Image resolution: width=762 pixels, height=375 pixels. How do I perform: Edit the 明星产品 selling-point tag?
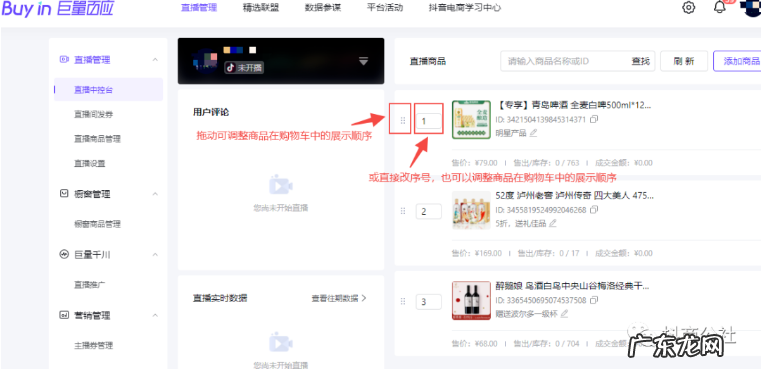coord(534,133)
